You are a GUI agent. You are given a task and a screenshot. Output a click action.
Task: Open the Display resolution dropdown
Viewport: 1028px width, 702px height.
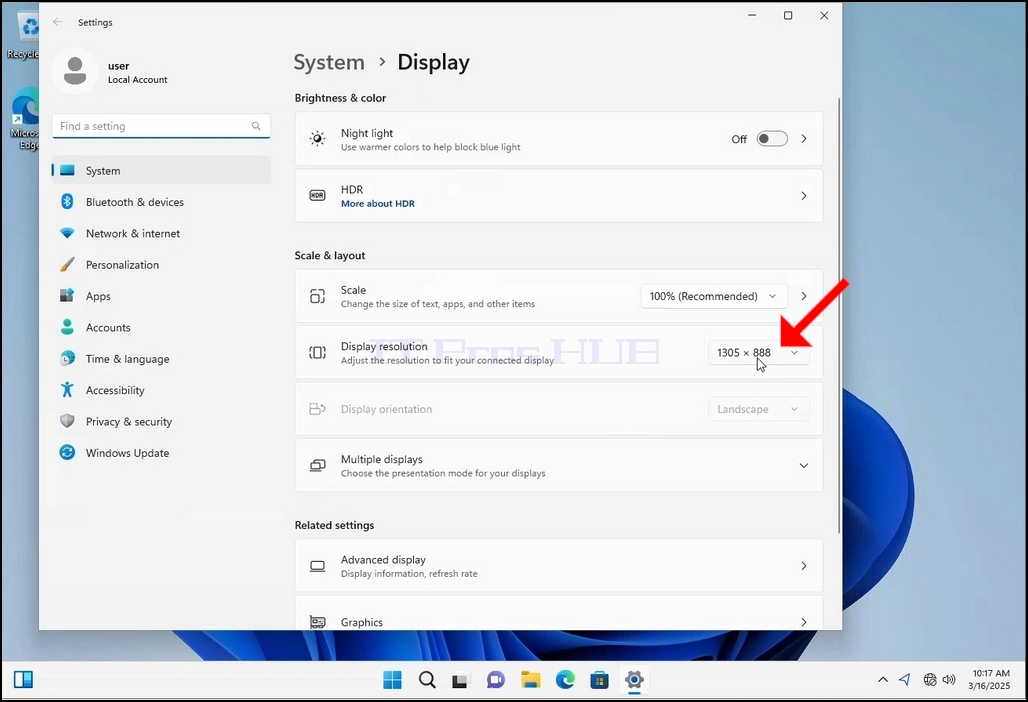coord(759,353)
